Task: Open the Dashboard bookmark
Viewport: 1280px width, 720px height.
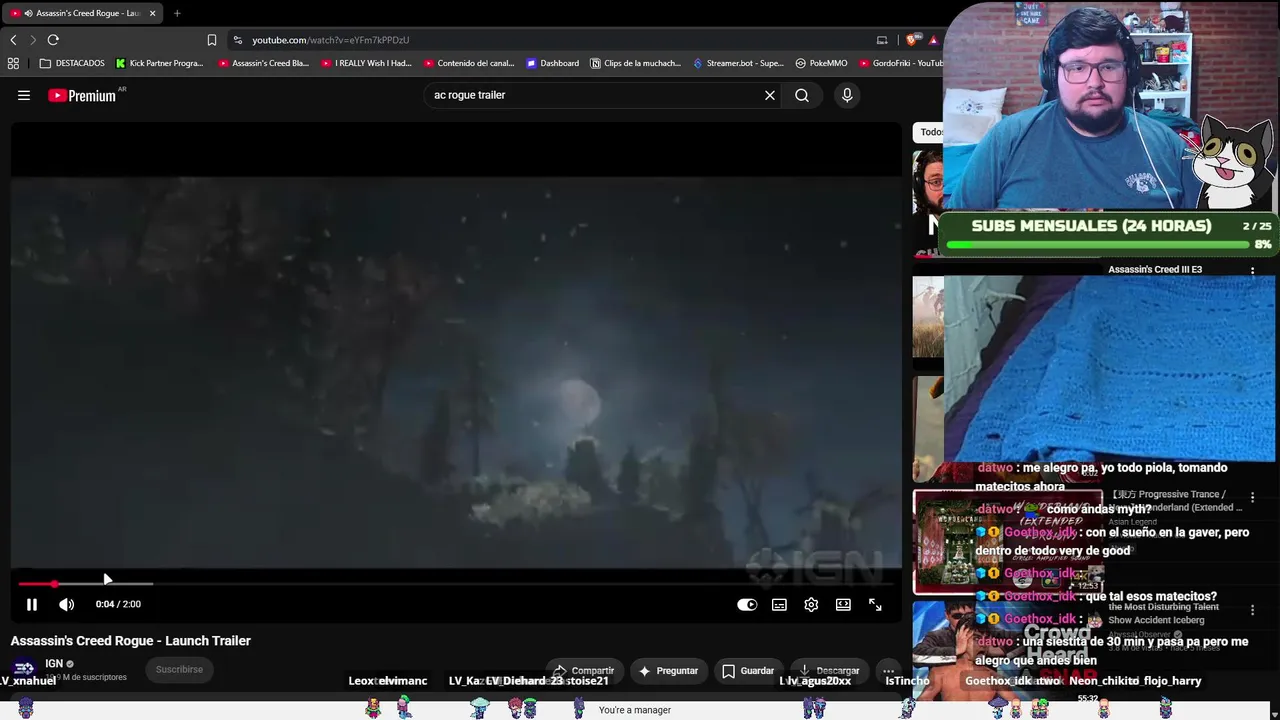Action: [553, 63]
